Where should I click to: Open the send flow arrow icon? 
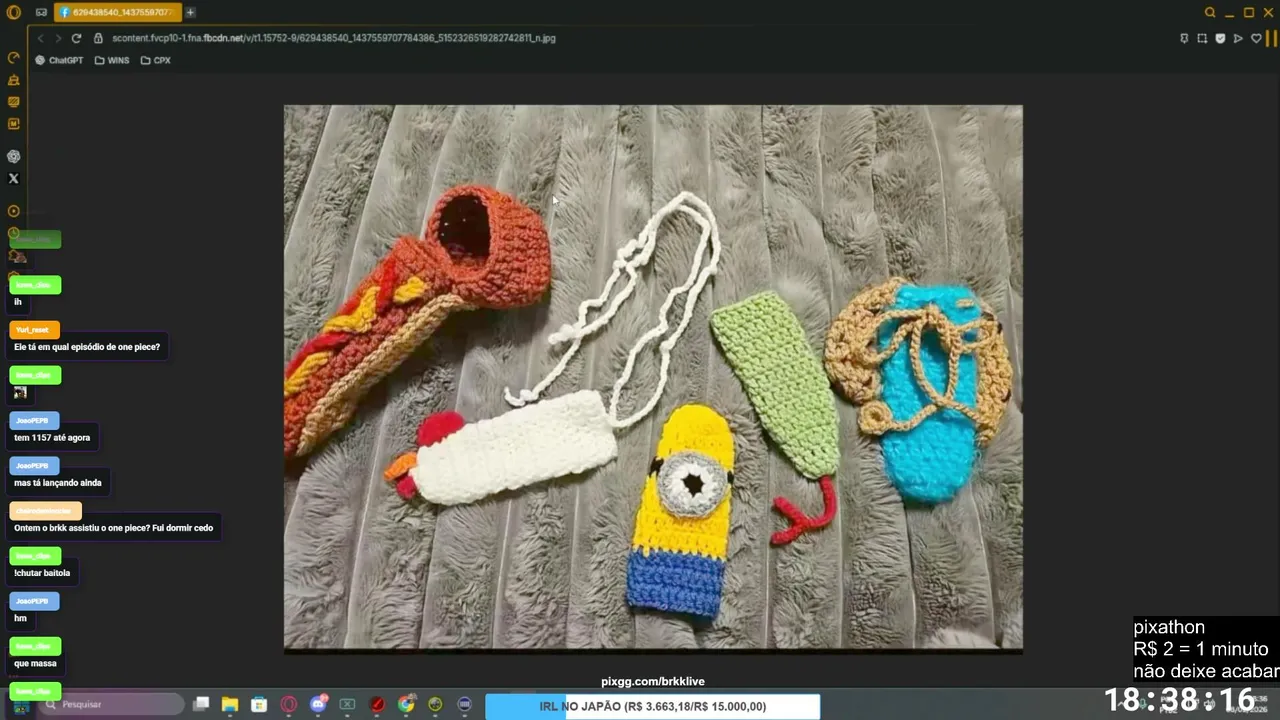[1238, 38]
